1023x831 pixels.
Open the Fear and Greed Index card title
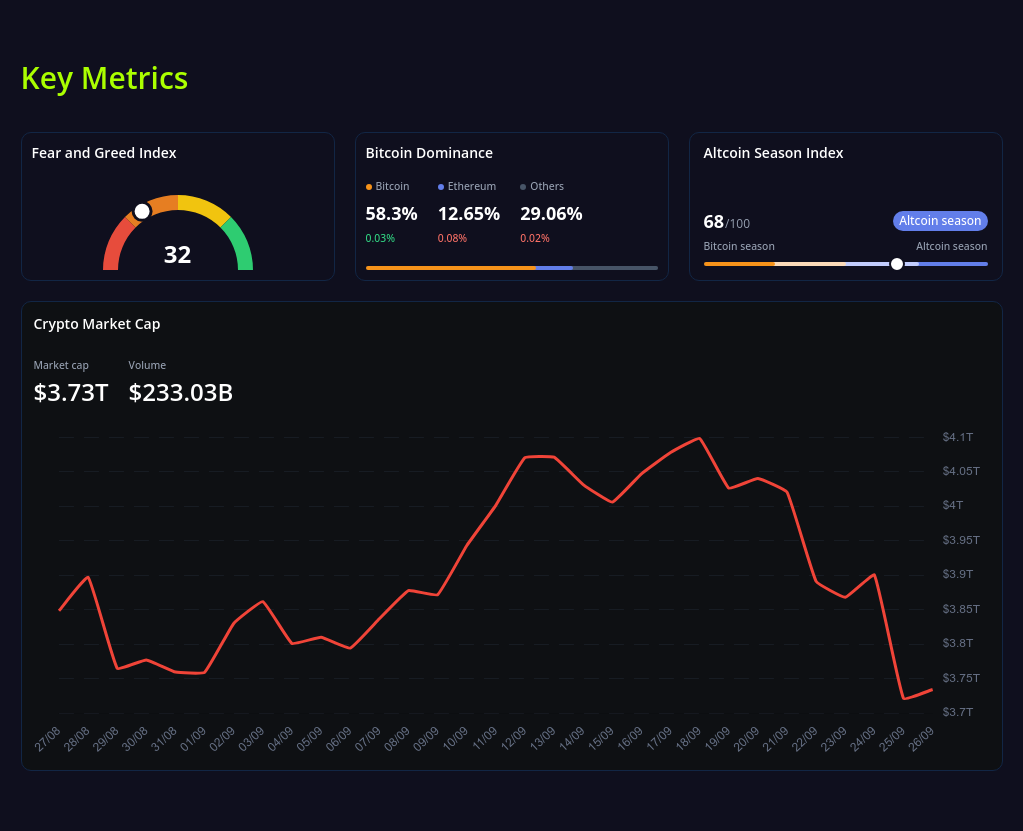pyautogui.click(x=104, y=153)
